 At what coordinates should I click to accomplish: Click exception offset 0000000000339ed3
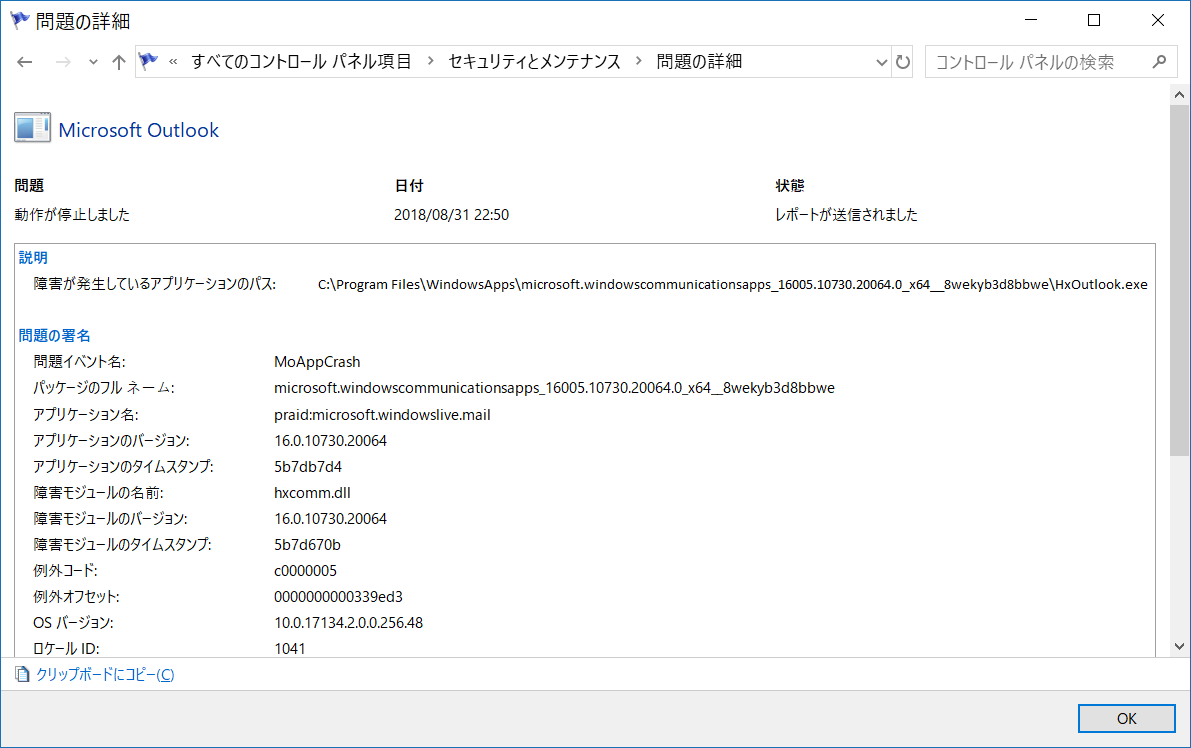pos(338,597)
